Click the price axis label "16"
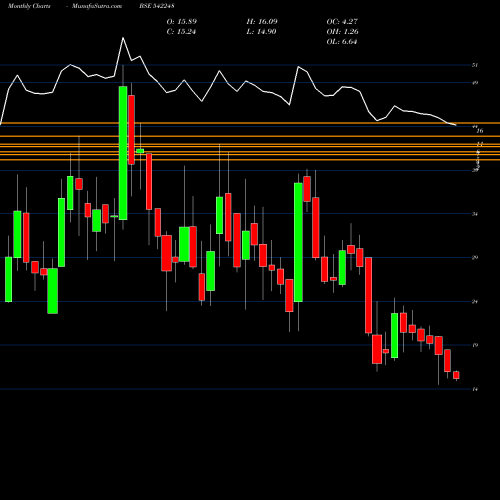 [x=480, y=131]
